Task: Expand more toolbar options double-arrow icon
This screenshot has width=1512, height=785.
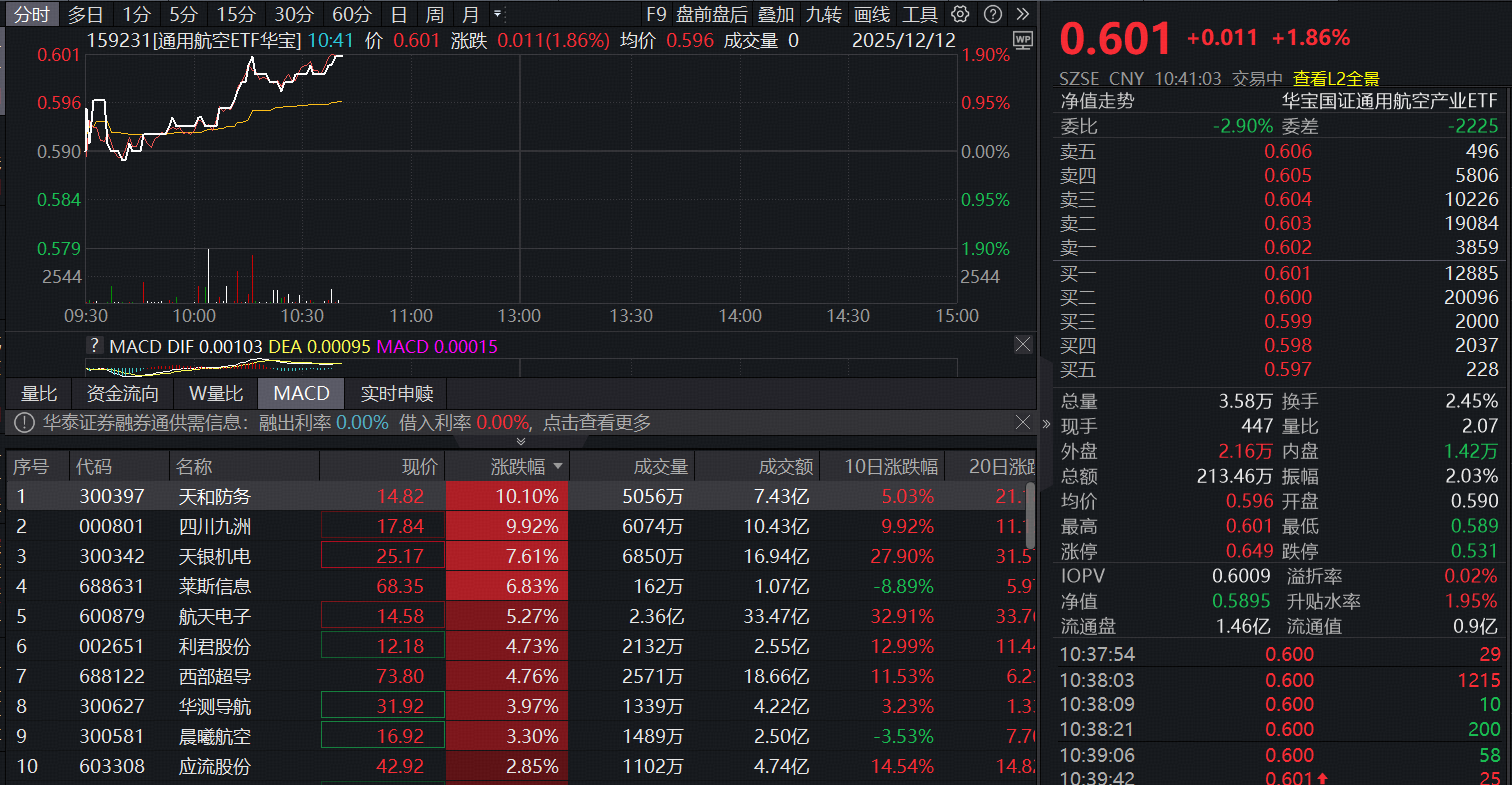Action: click(1022, 14)
